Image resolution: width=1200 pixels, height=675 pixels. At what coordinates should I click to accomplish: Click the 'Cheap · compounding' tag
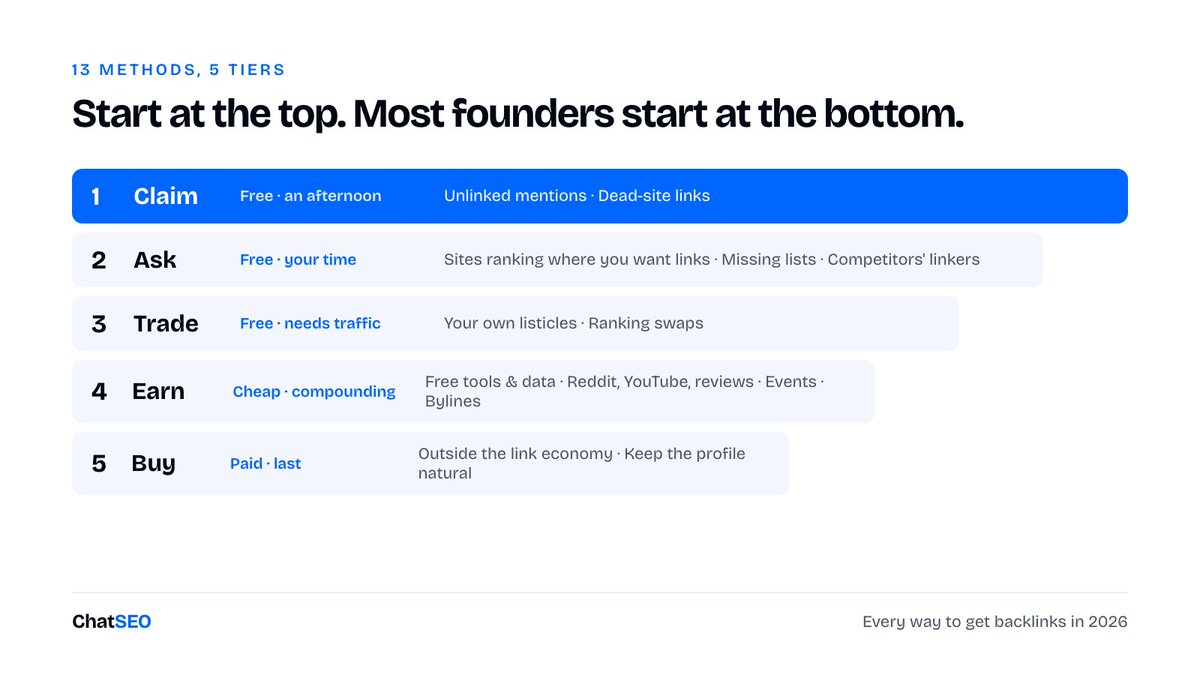click(x=314, y=392)
